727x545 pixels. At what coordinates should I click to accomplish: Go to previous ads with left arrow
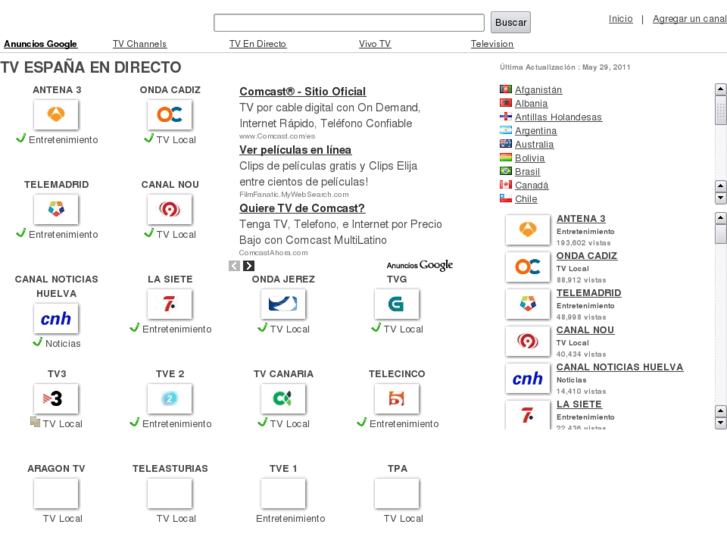(x=234, y=266)
